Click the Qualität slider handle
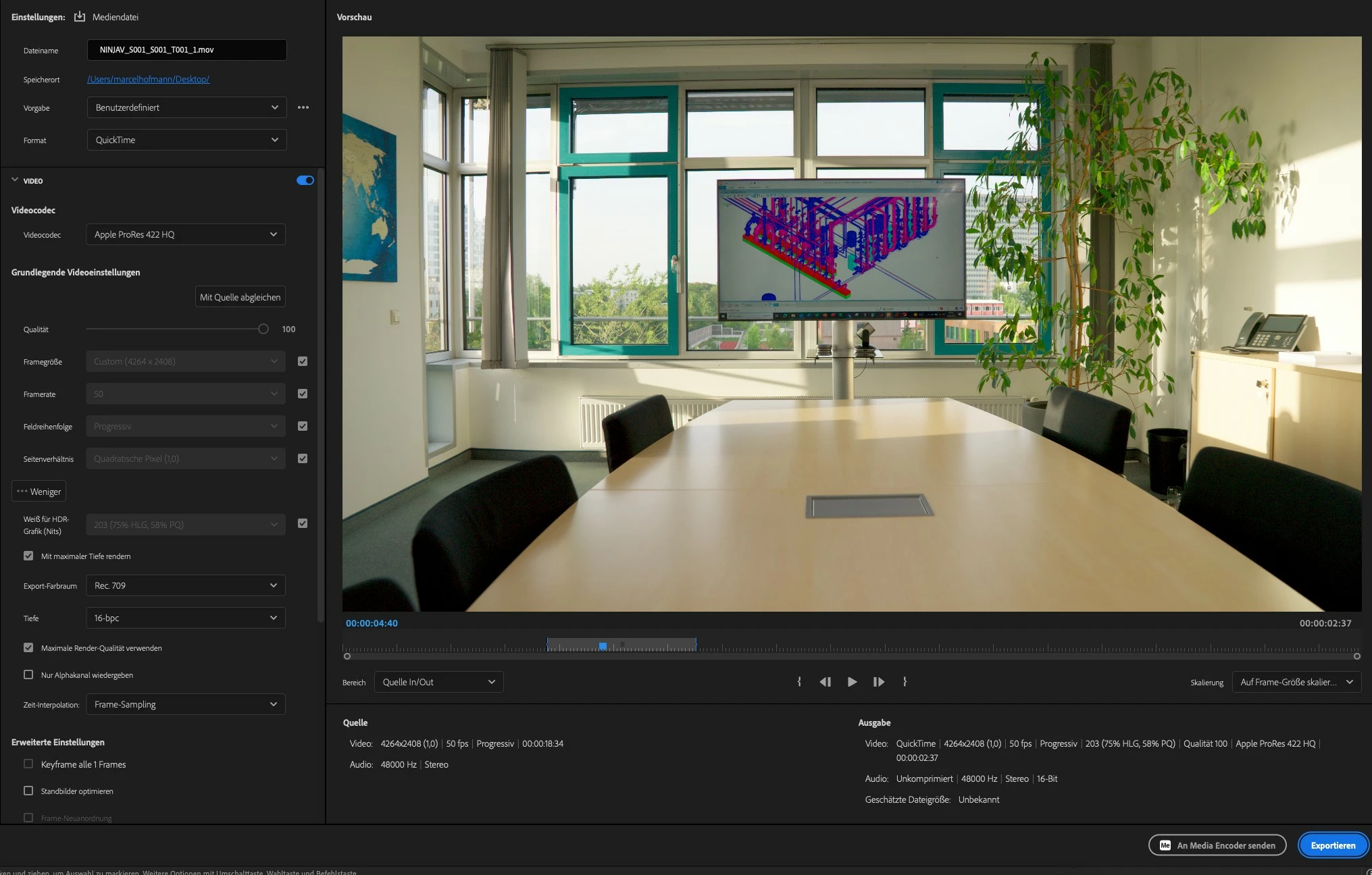The height and width of the screenshot is (875, 1372). coord(263,329)
